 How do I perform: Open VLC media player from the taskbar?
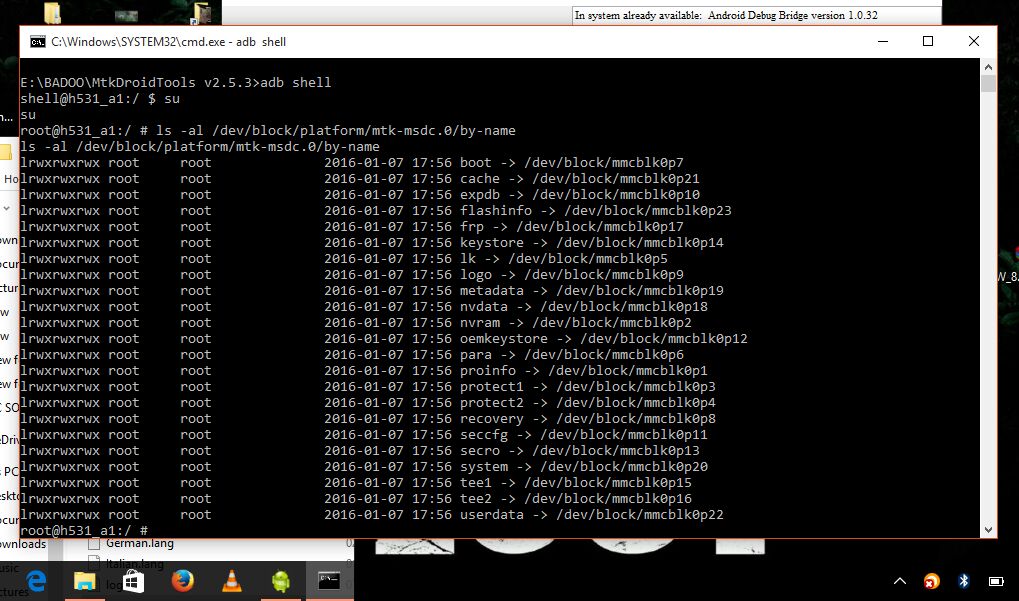point(230,581)
